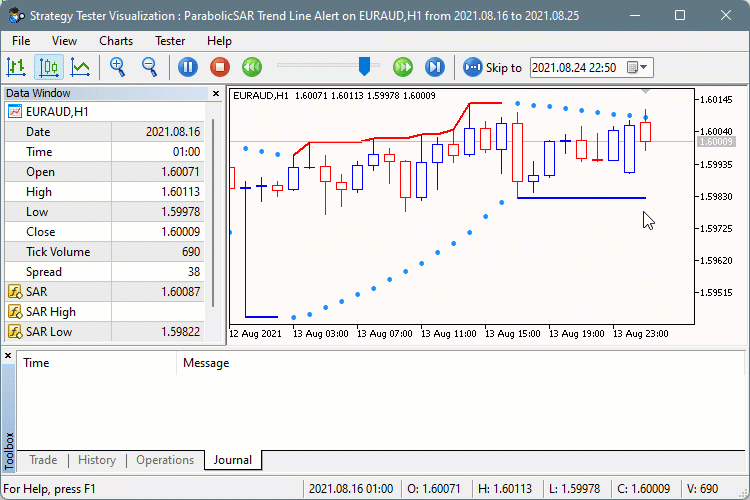
Task: Click the Data Window scrollbar
Action: [212, 213]
